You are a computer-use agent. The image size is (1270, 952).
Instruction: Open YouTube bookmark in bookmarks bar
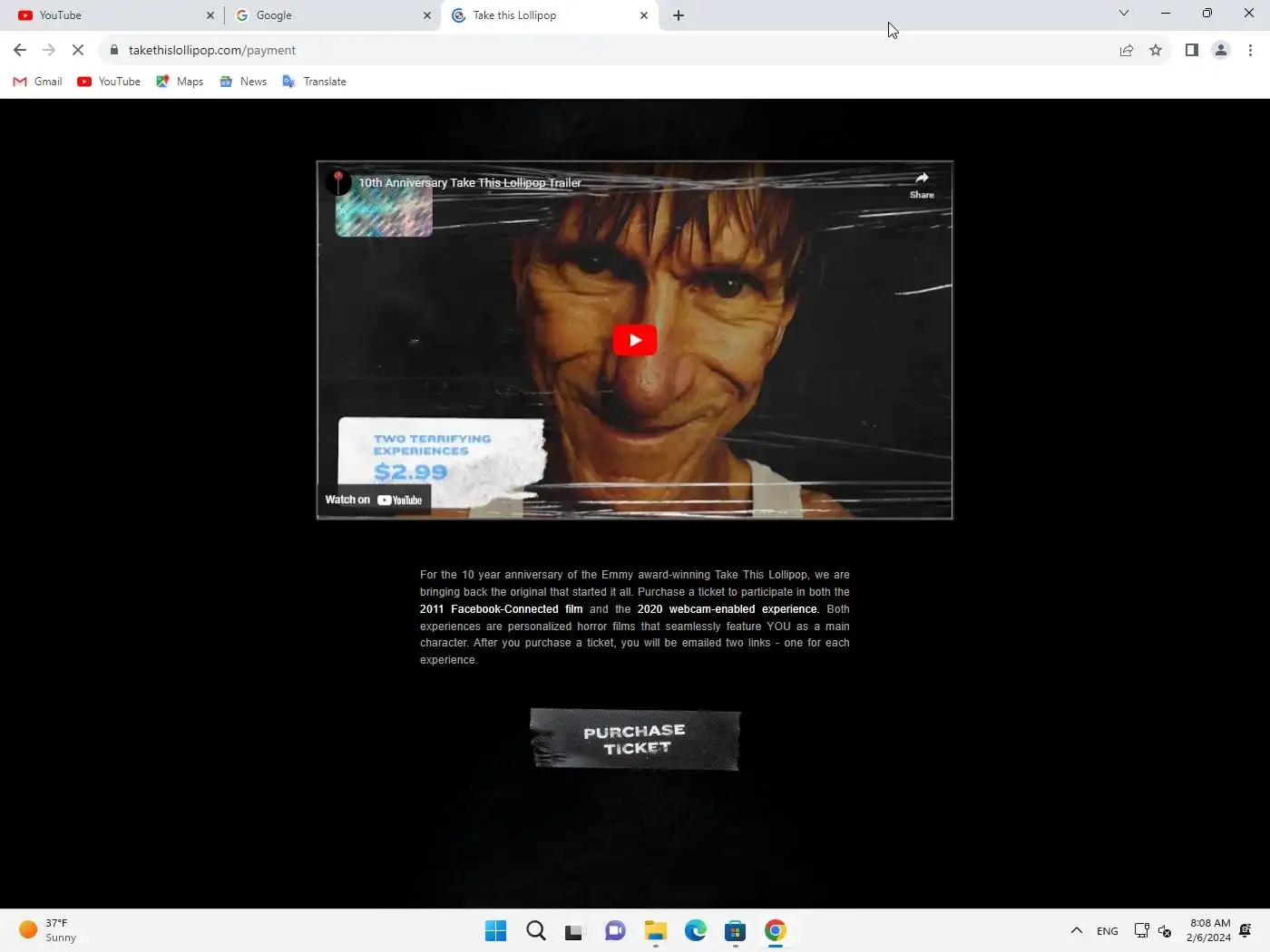(x=109, y=82)
